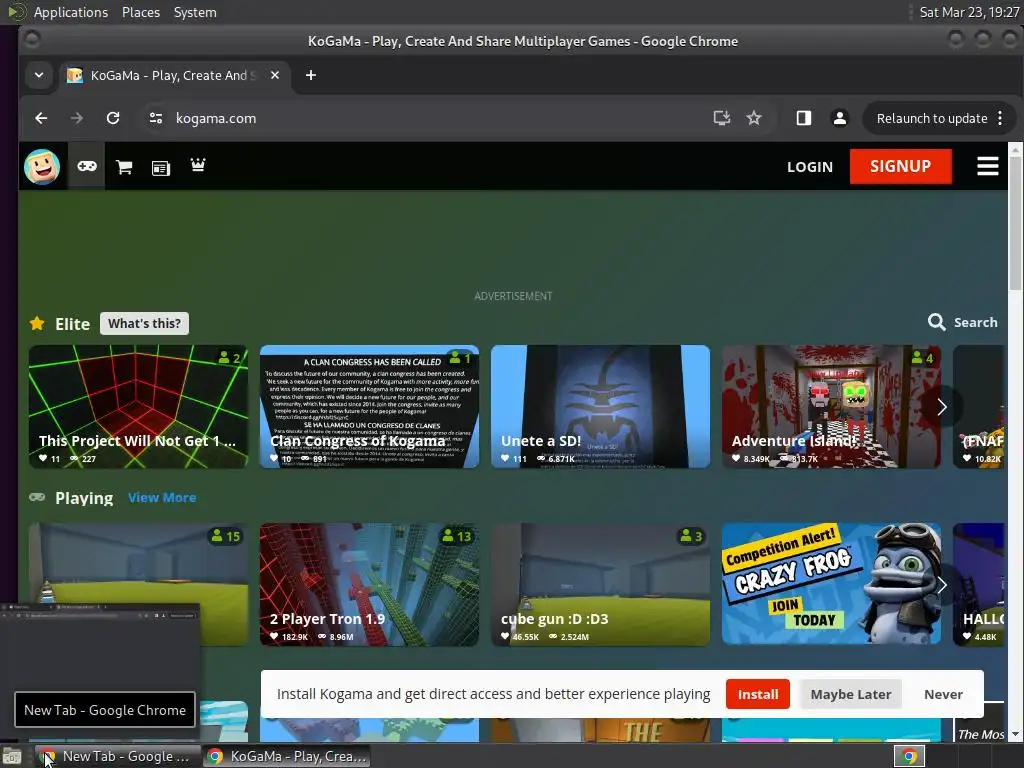Click the Search magnifier icon
1024x768 pixels.
coord(936,322)
